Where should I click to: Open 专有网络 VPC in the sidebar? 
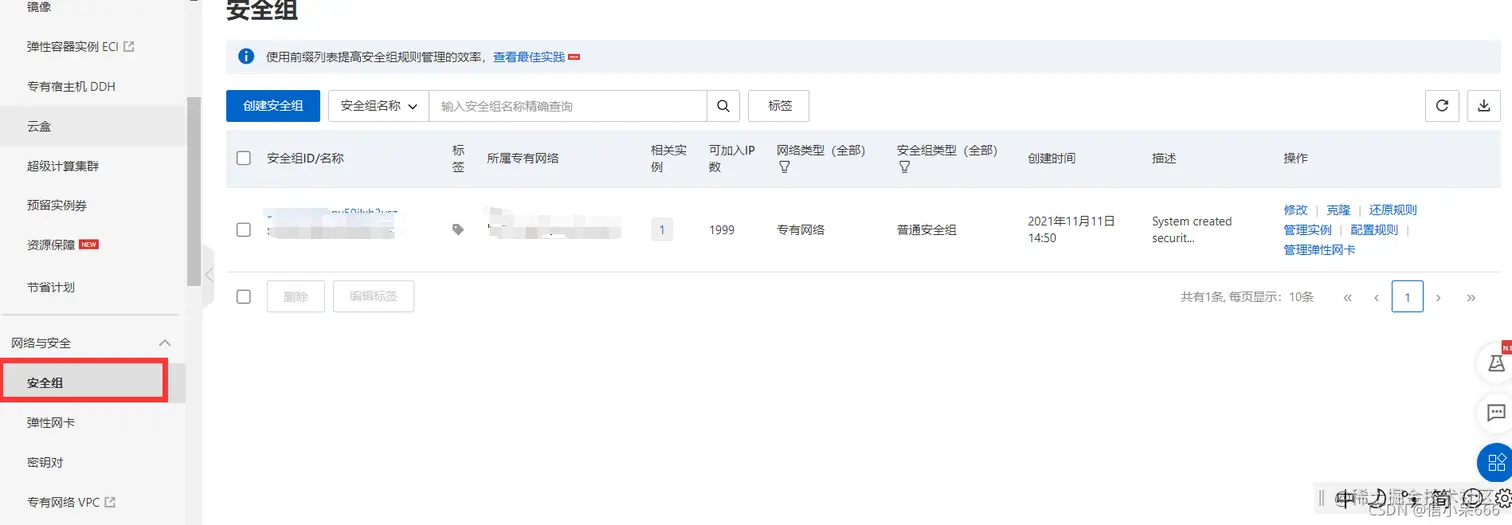pos(63,502)
